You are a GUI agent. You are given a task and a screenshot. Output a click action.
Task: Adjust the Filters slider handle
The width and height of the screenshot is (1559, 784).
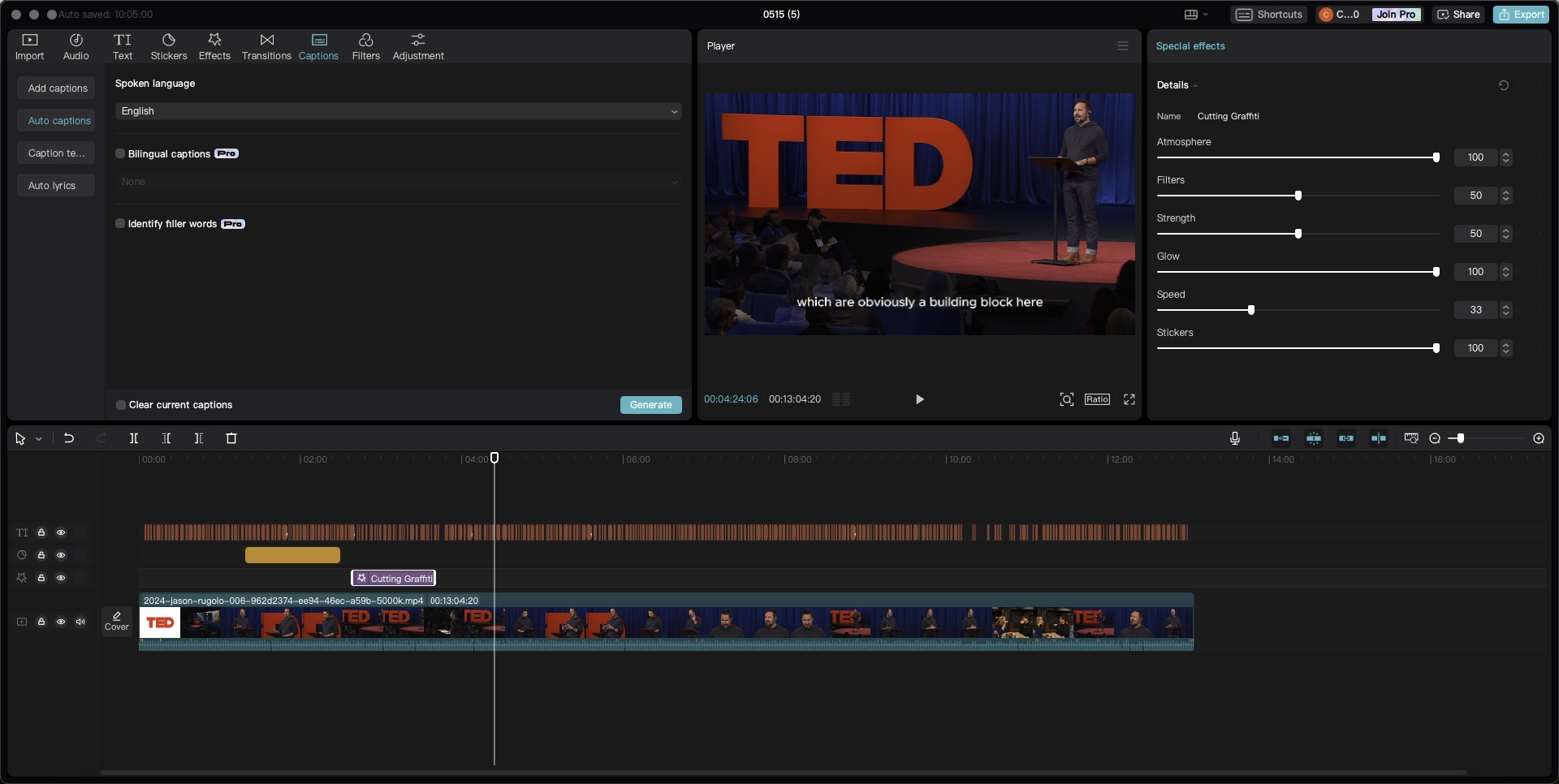pyautogui.click(x=1298, y=196)
